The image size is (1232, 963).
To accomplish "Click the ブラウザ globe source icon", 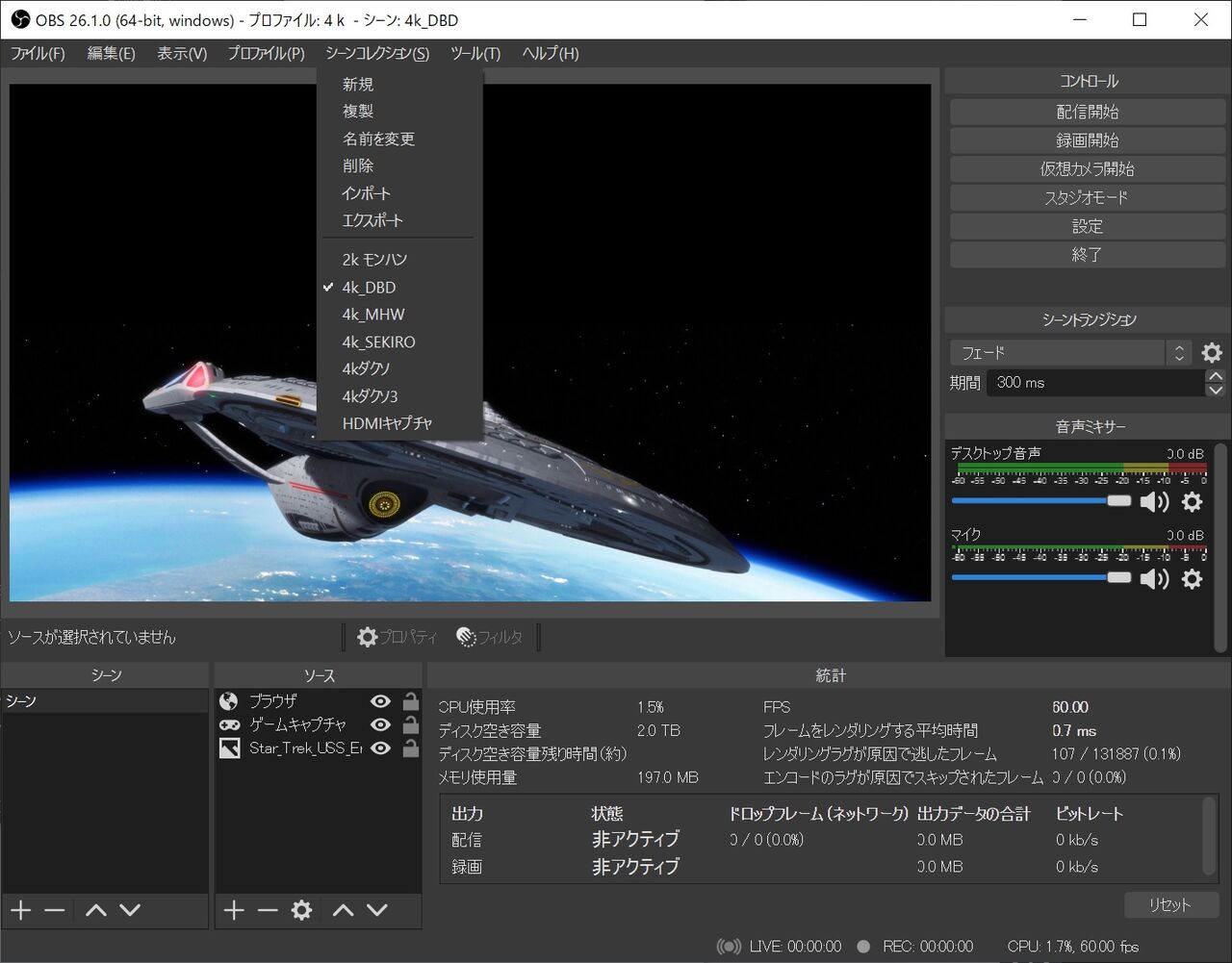I will [229, 701].
